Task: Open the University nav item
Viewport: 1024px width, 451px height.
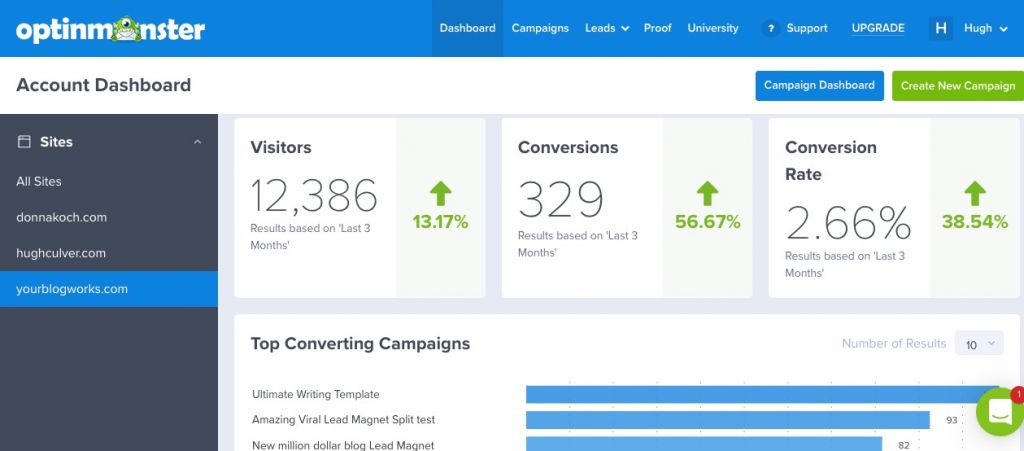Action: pos(713,28)
